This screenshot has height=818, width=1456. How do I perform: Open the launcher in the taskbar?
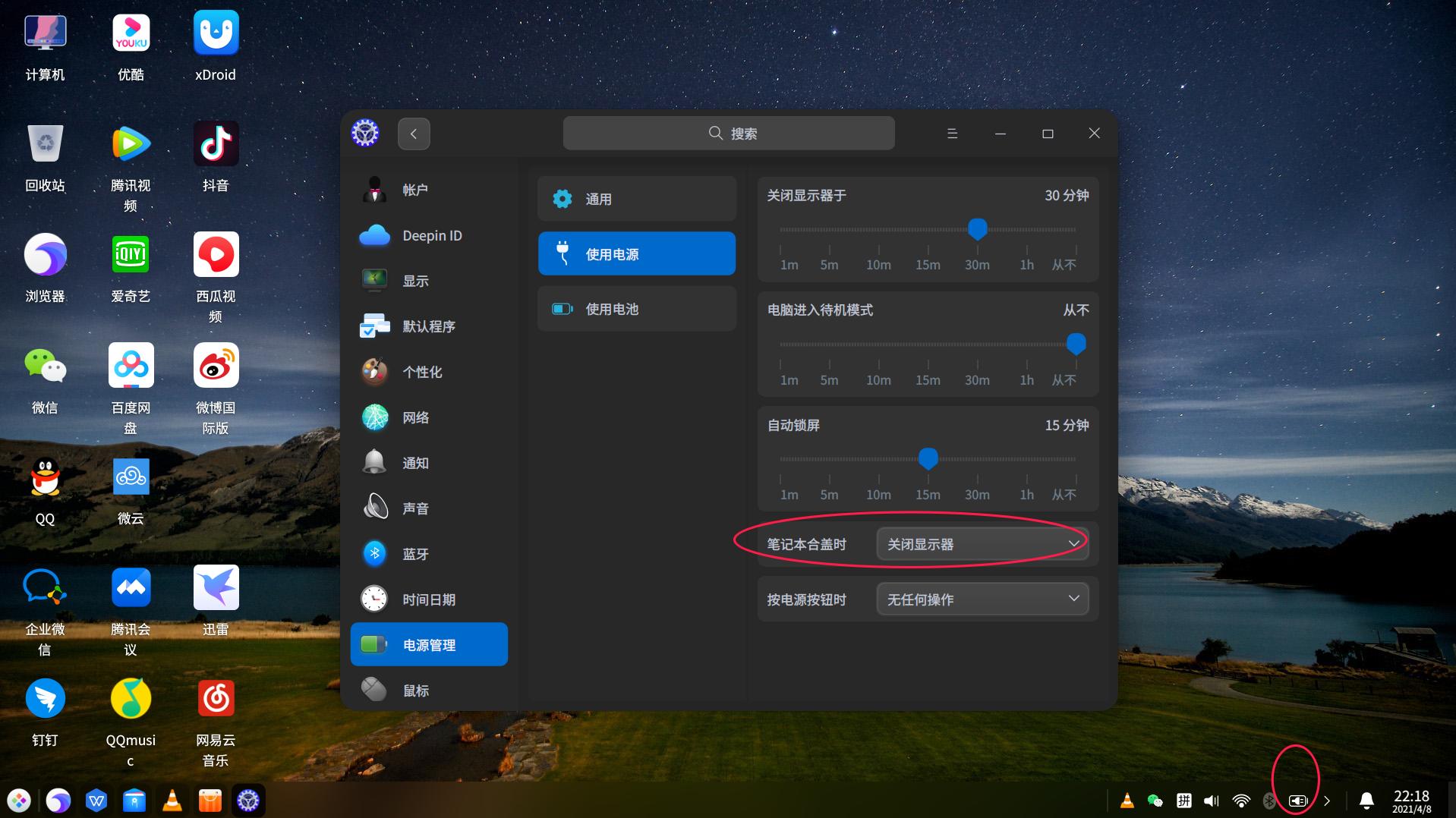(x=19, y=801)
